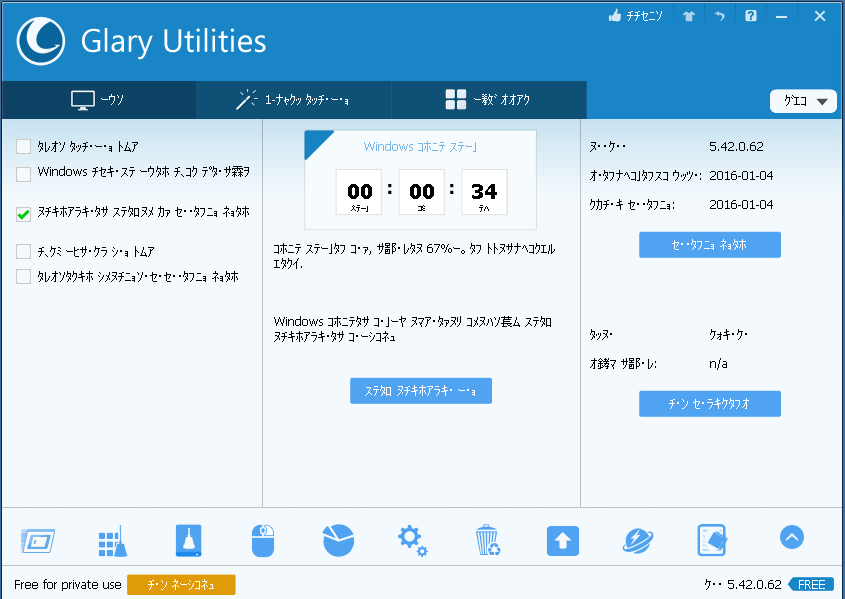Image resolution: width=845 pixels, height=599 pixels.
Task: Open the planet browser assistant icon
Action: click(x=638, y=540)
